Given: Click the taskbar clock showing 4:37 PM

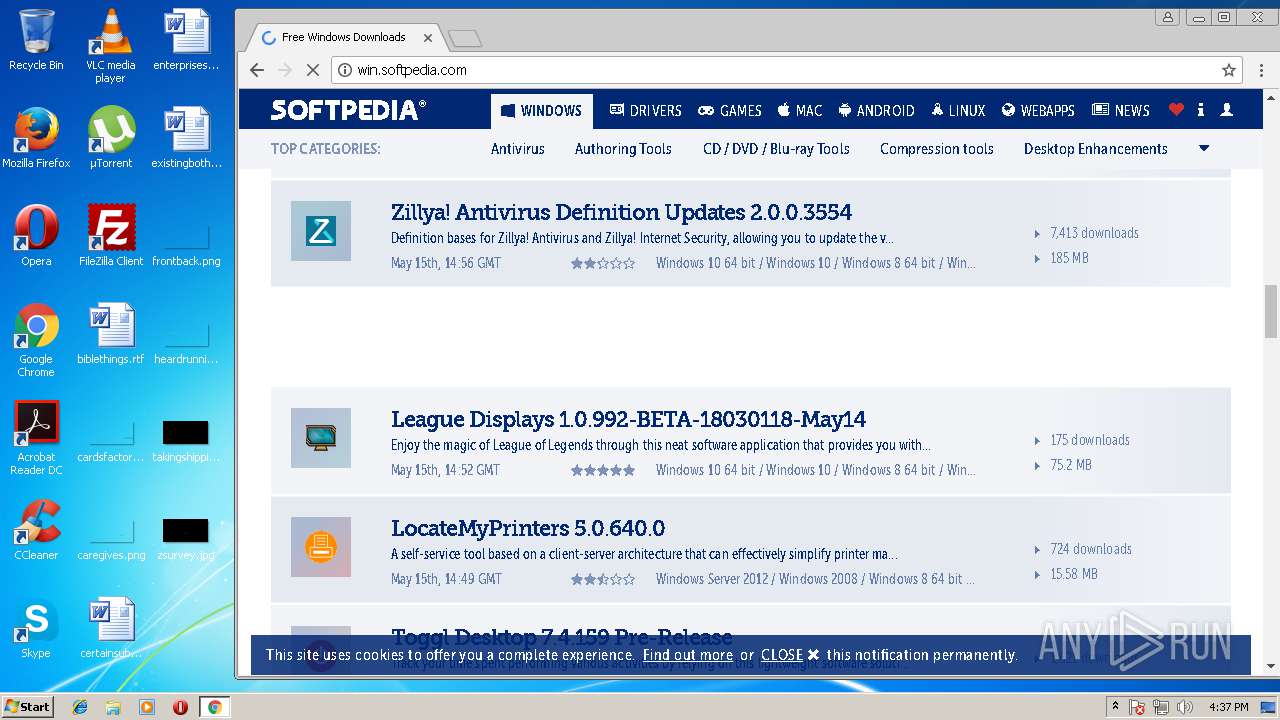Looking at the screenshot, I should click(1229, 707).
